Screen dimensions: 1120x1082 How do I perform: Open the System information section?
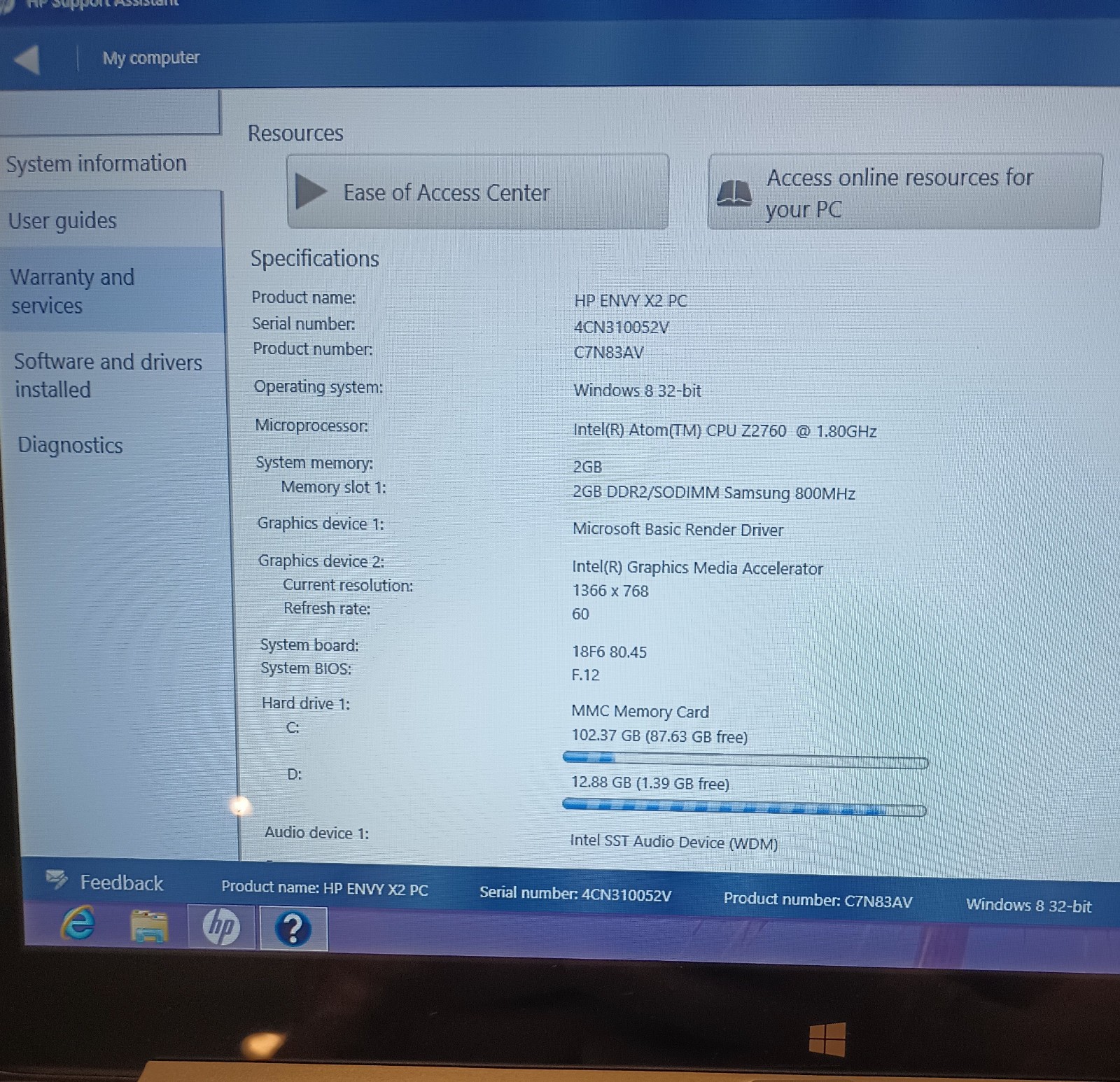[x=96, y=164]
